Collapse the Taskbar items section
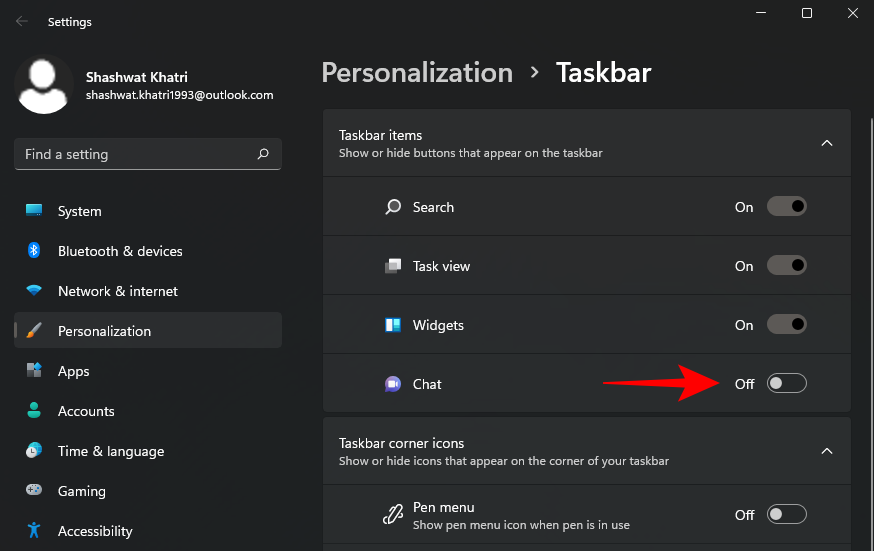 827,143
